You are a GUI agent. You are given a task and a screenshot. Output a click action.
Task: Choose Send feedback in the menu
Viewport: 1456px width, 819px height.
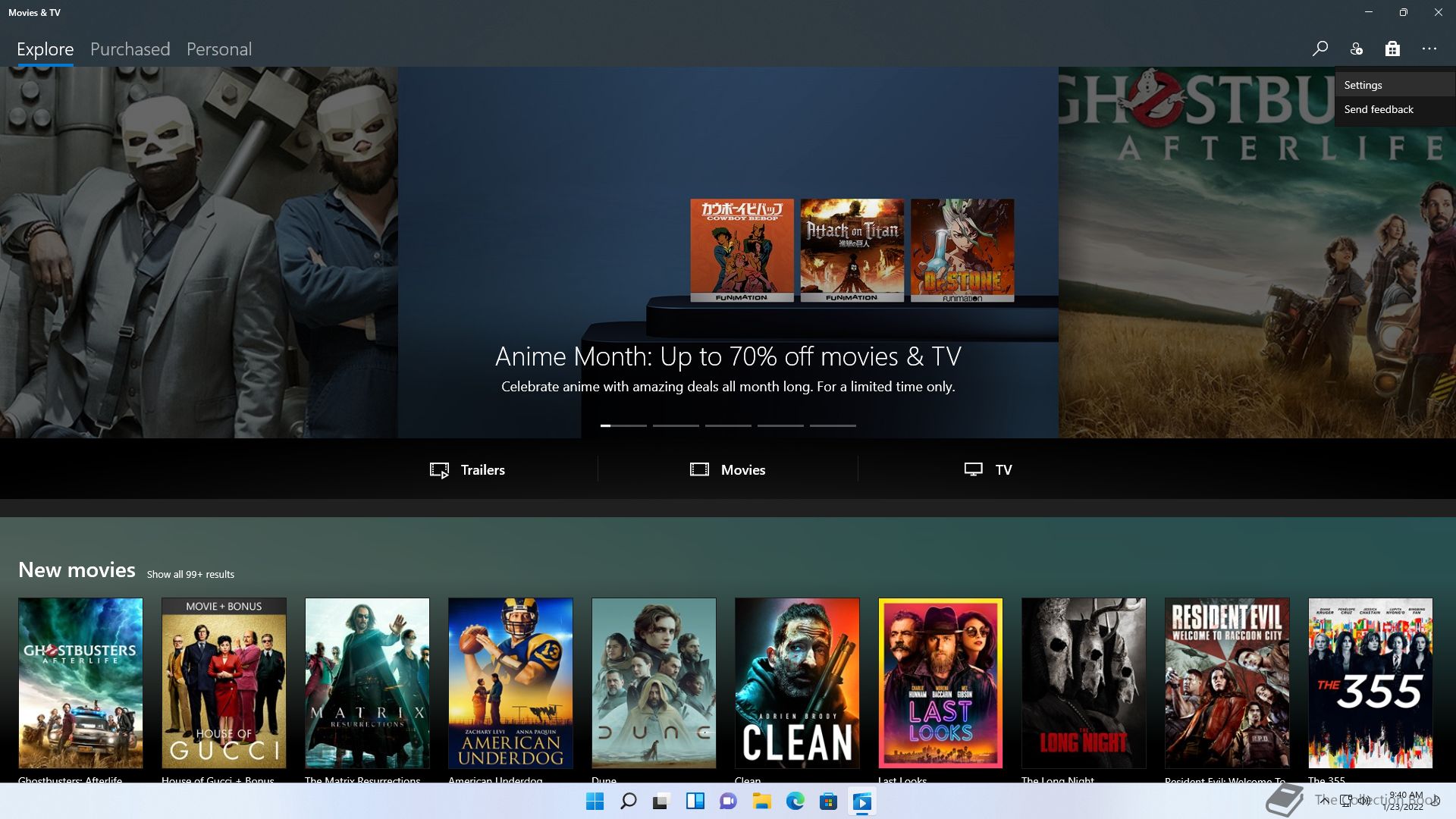tap(1395, 109)
